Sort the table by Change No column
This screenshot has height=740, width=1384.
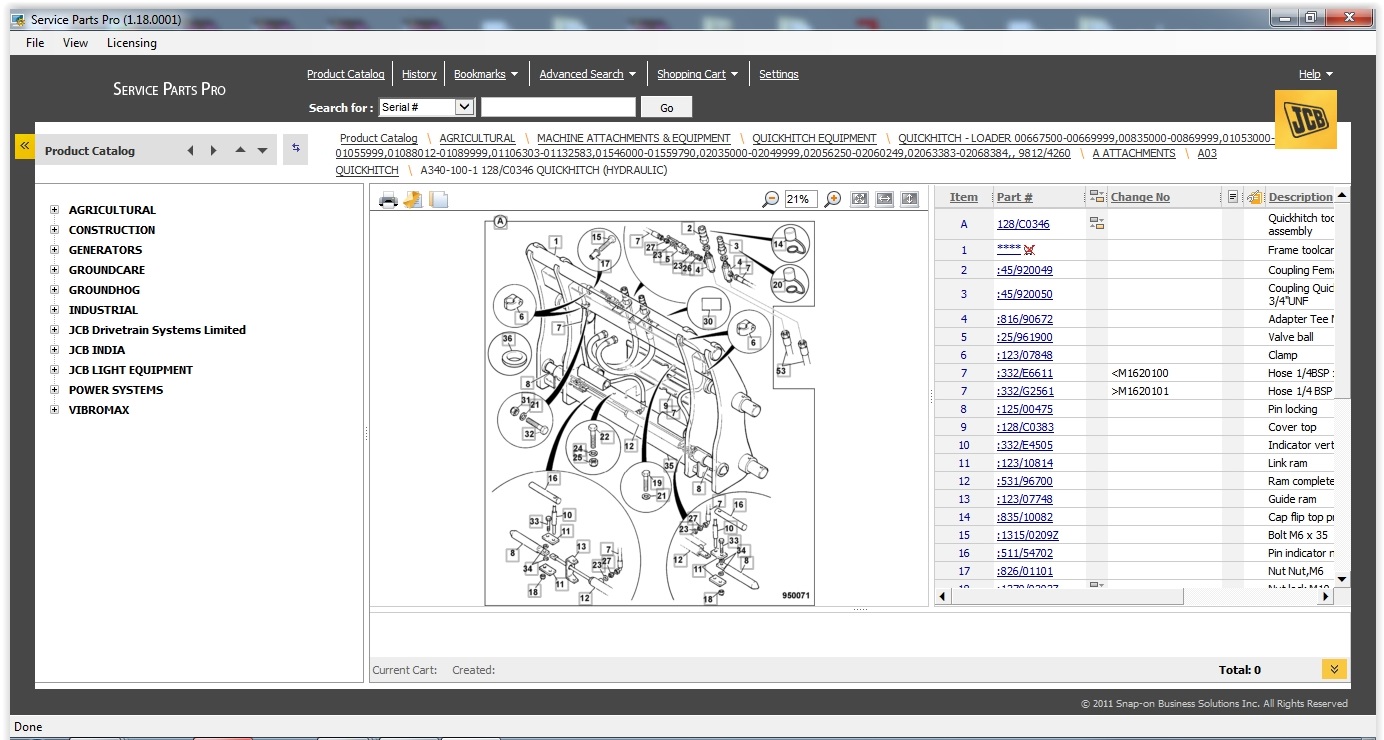coord(1140,197)
